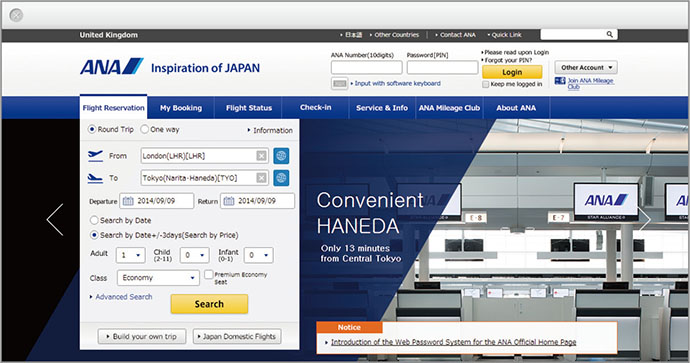The width and height of the screenshot is (690, 363).
Task: Click Japan Domestic Flights button
Action: pos(237,337)
